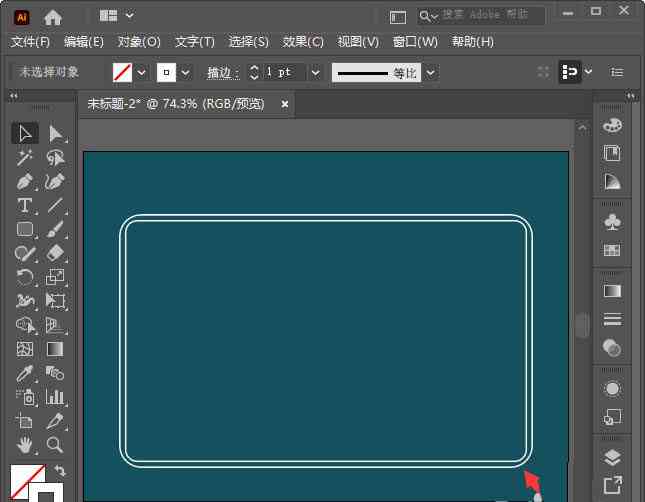The height and width of the screenshot is (502, 645).
Task: Select the Direct Selection tool
Action: (x=55, y=134)
